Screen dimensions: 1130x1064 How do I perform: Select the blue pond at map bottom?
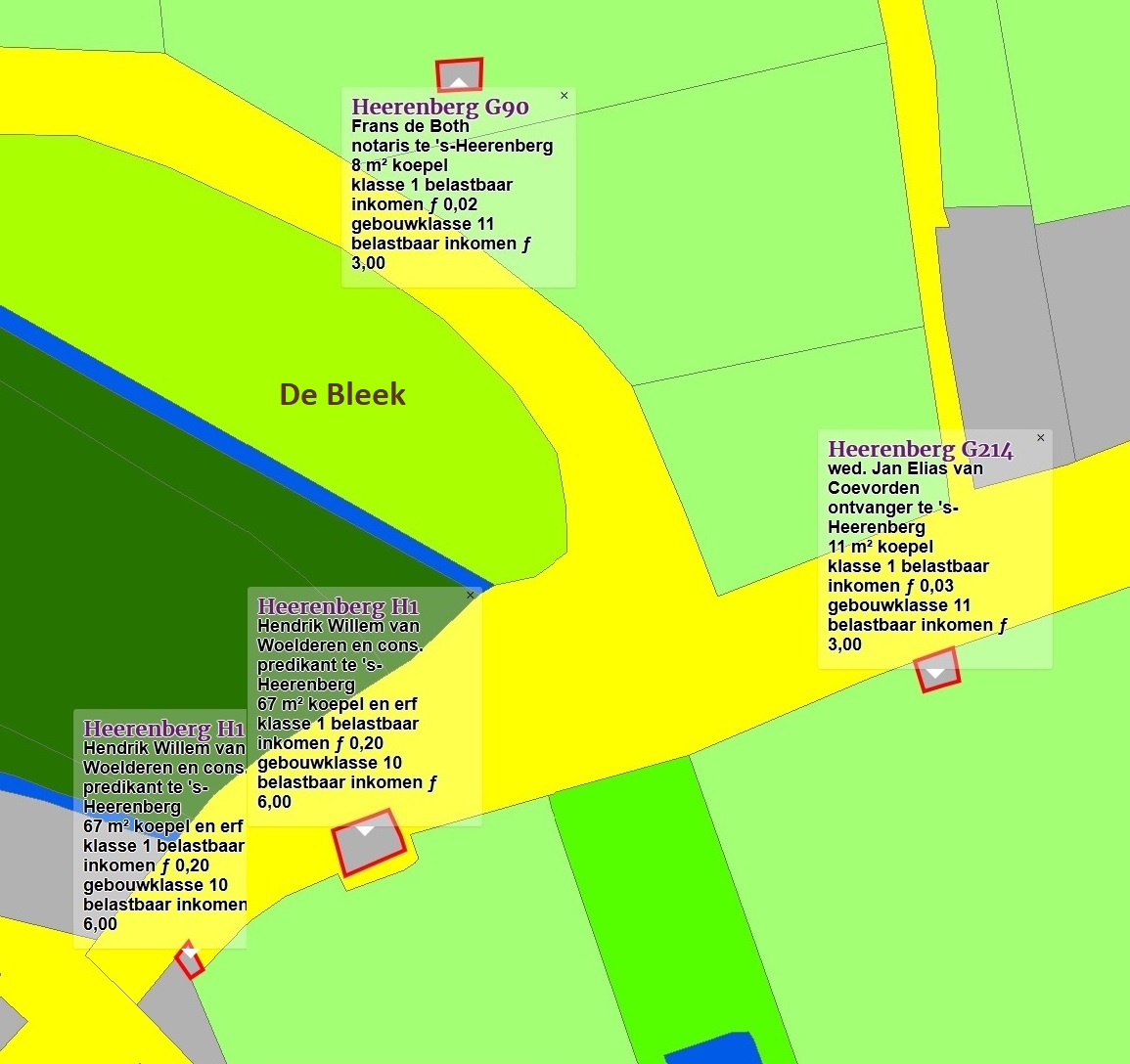click(x=714, y=1048)
